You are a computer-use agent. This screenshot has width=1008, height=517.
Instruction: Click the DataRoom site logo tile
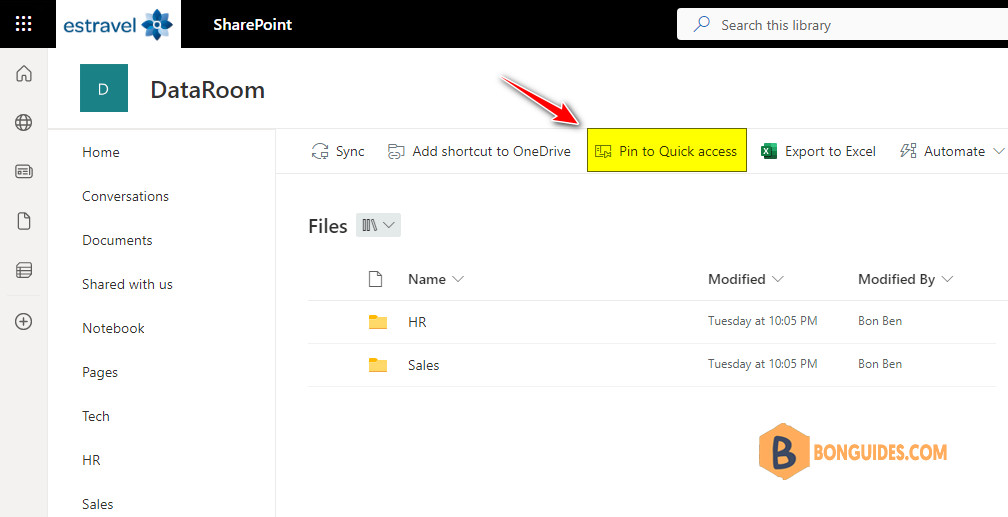pyautogui.click(x=104, y=88)
